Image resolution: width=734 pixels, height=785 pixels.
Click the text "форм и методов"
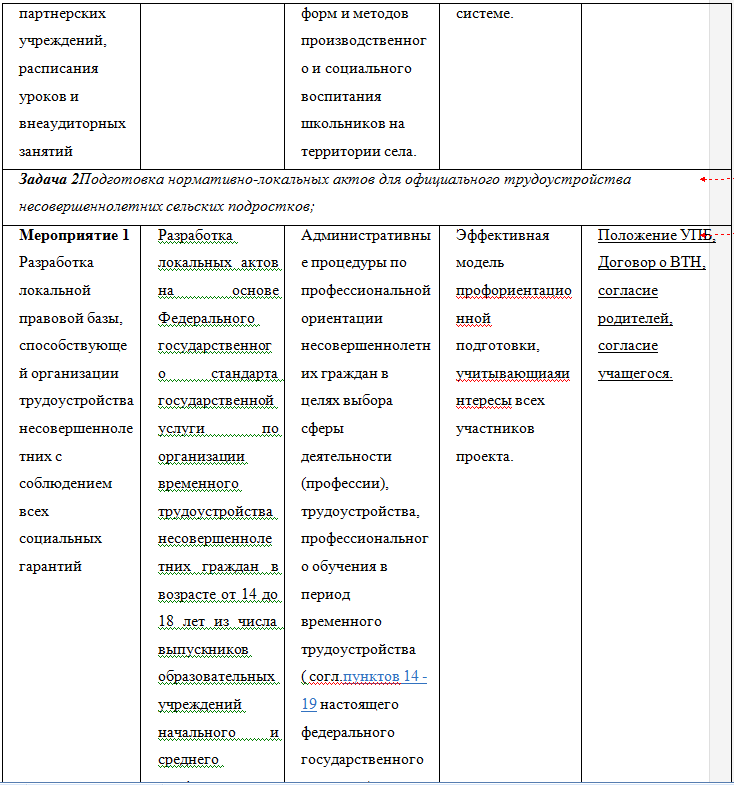(354, 14)
